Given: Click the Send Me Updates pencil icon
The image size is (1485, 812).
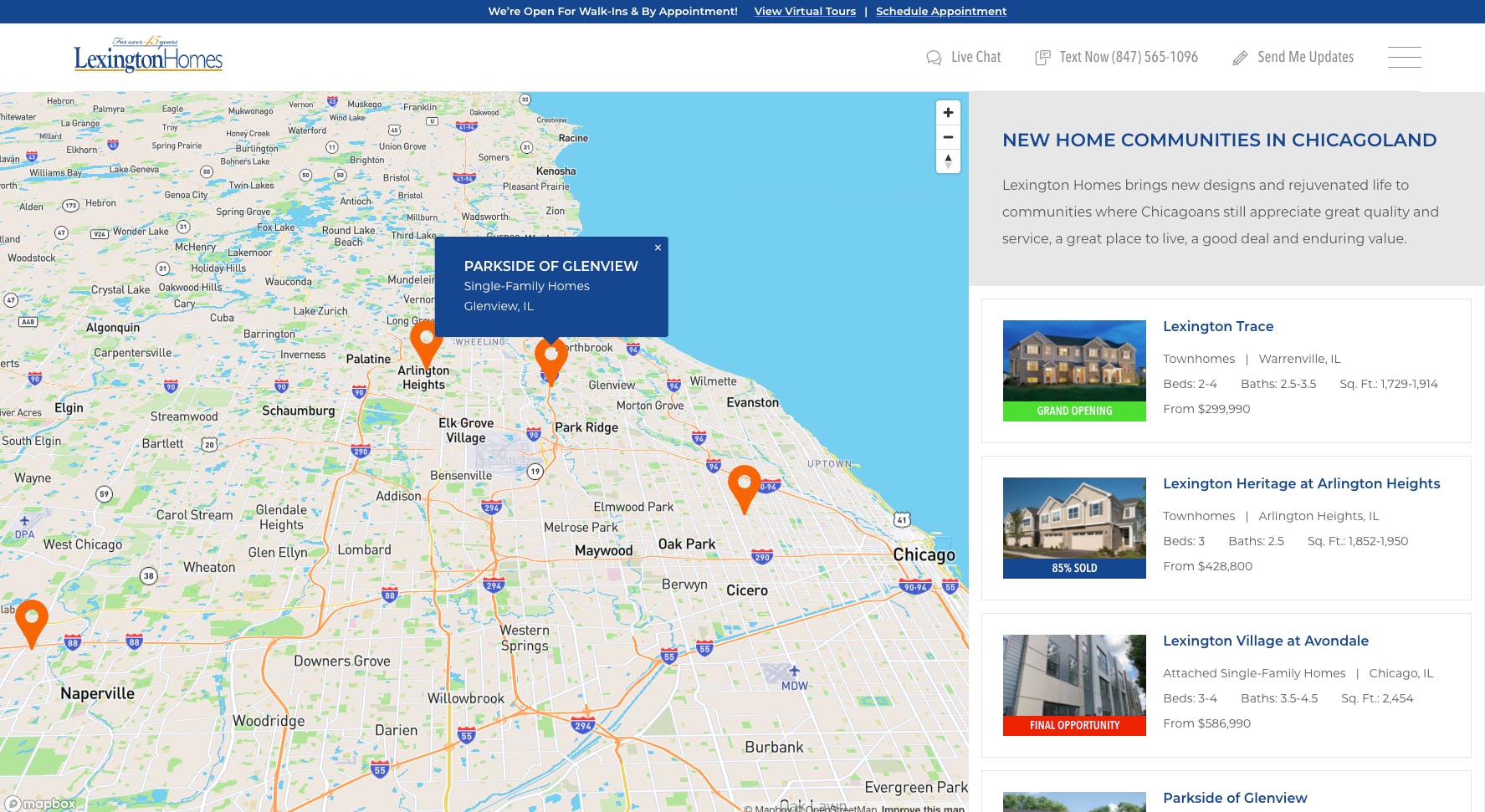Looking at the screenshot, I should click(x=1240, y=57).
